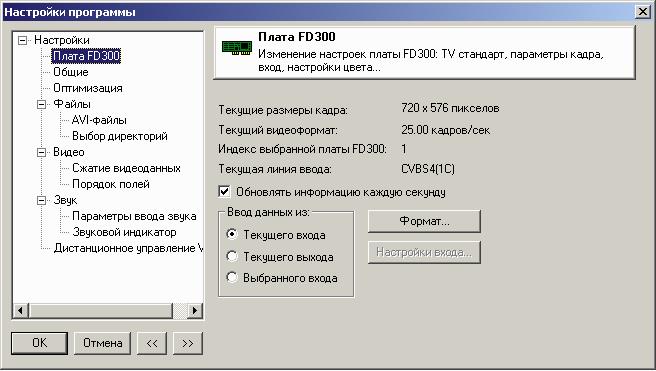The height and width of the screenshot is (371, 656).
Task: Select "Сжатие видеоданных" tree item
Action: pyautogui.click(x=126, y=168)
